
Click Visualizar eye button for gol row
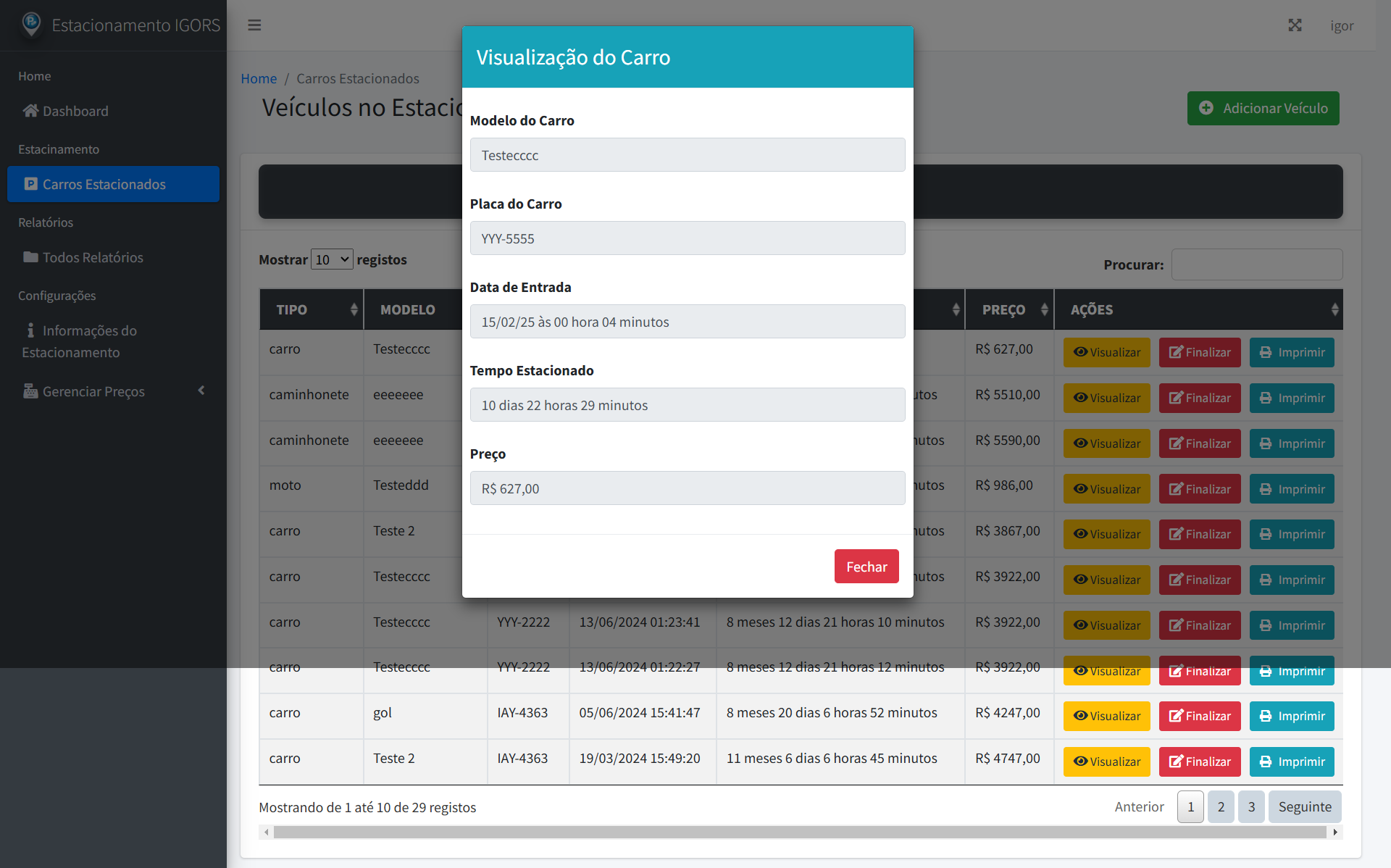(1106, 716)
